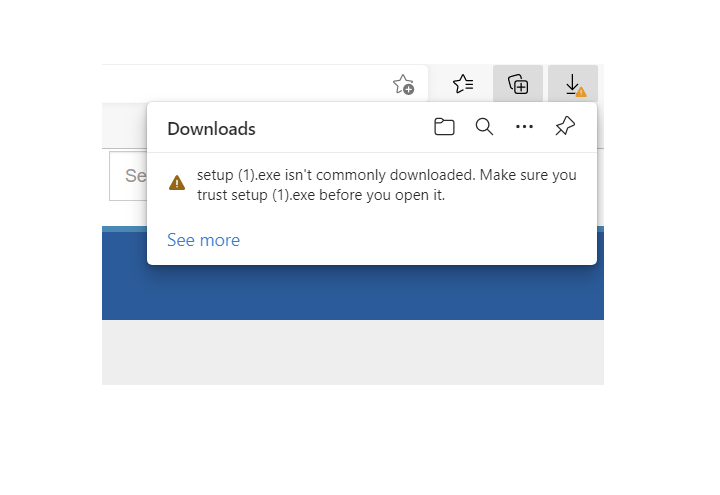Screen dimensions: 720x495
Task: Click the gray page area below banner
Action: coord(350,352)
